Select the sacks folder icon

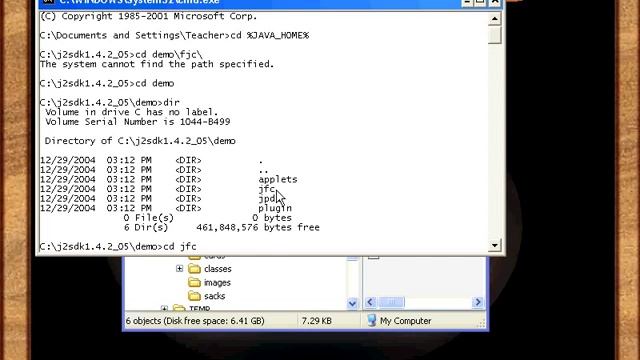(x=195, y=296)
